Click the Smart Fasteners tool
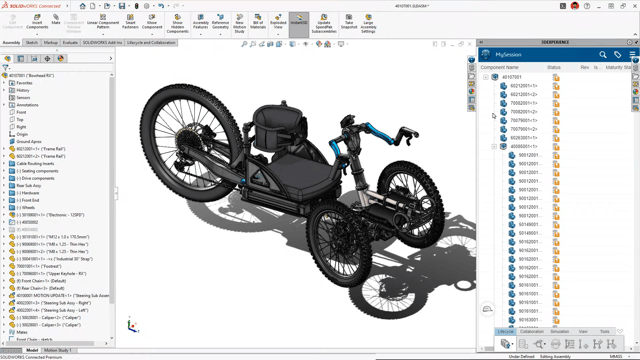 pyautogui.click(x=130, y=22)
